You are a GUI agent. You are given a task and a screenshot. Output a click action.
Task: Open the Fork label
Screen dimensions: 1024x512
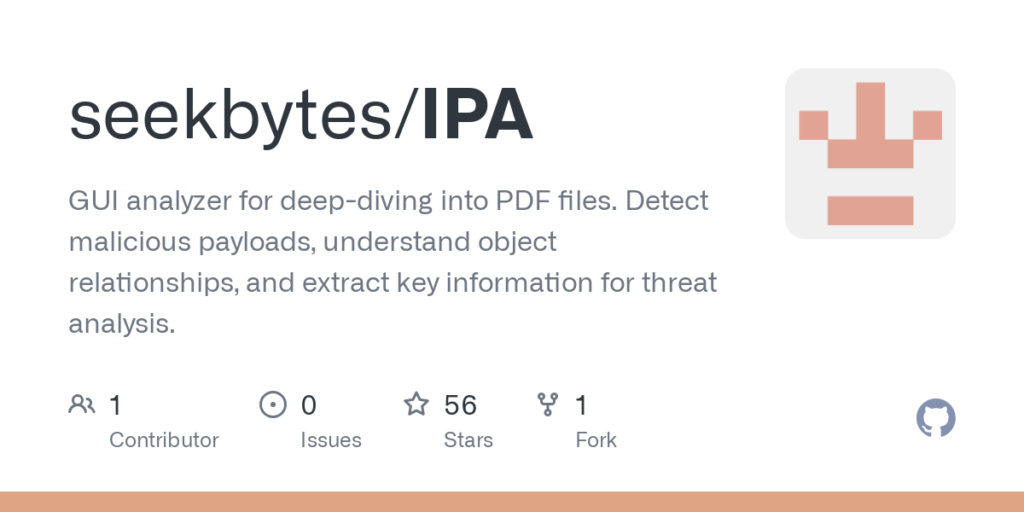click(596, 440)
